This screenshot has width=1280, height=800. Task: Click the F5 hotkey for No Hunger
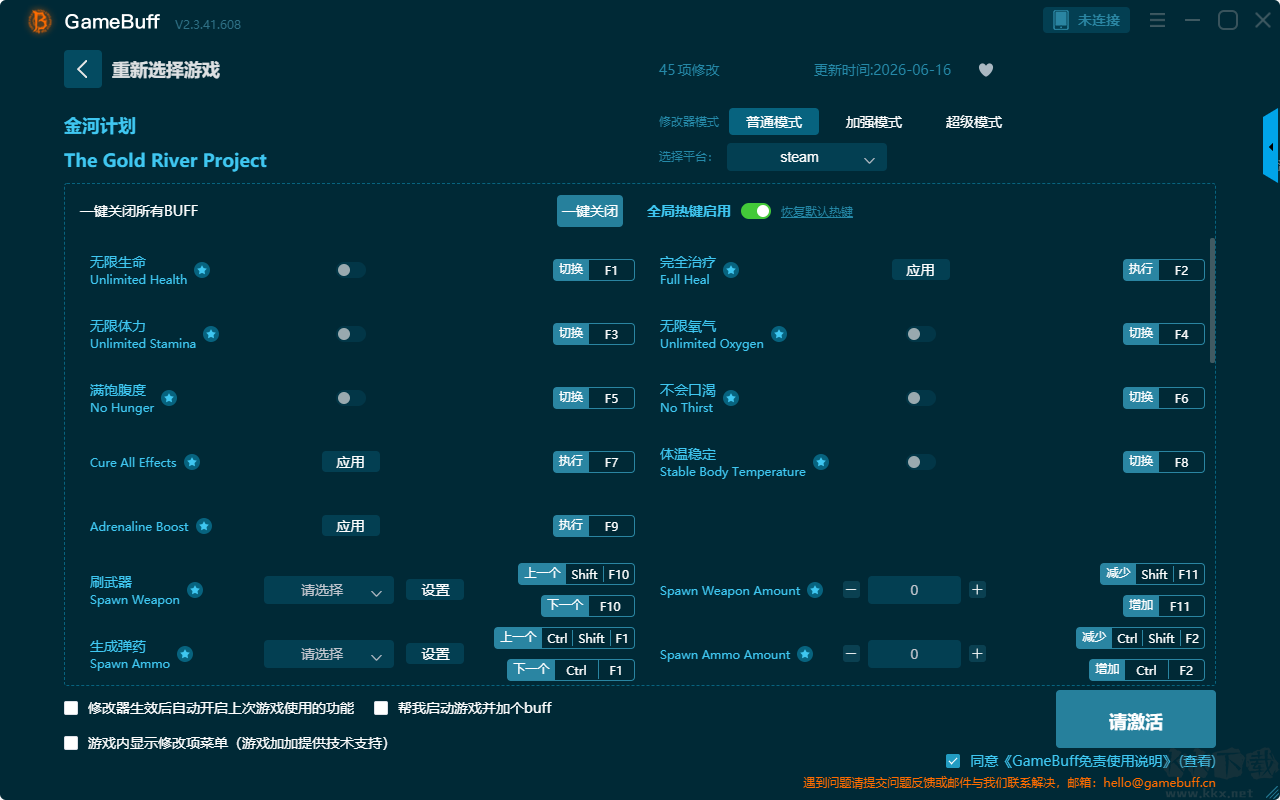pos(611,398)
